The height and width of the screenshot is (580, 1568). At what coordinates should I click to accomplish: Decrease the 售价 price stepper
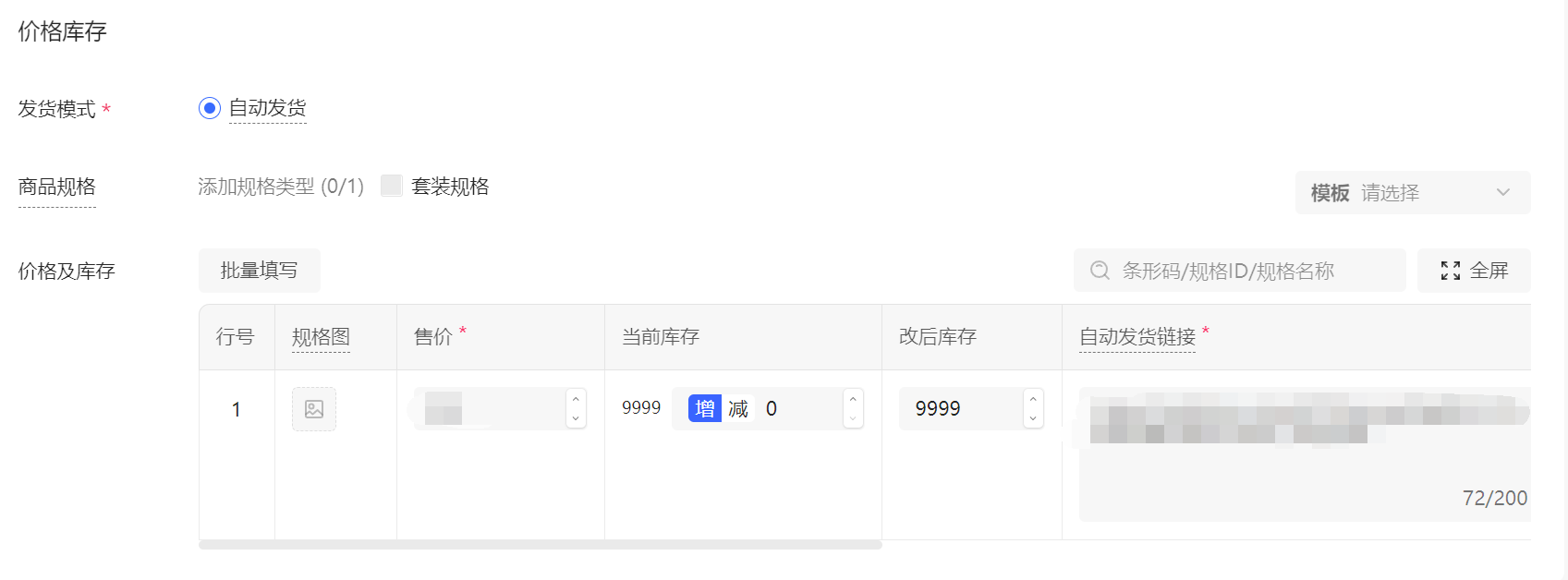pyautogui.click(x=576, y=418)
